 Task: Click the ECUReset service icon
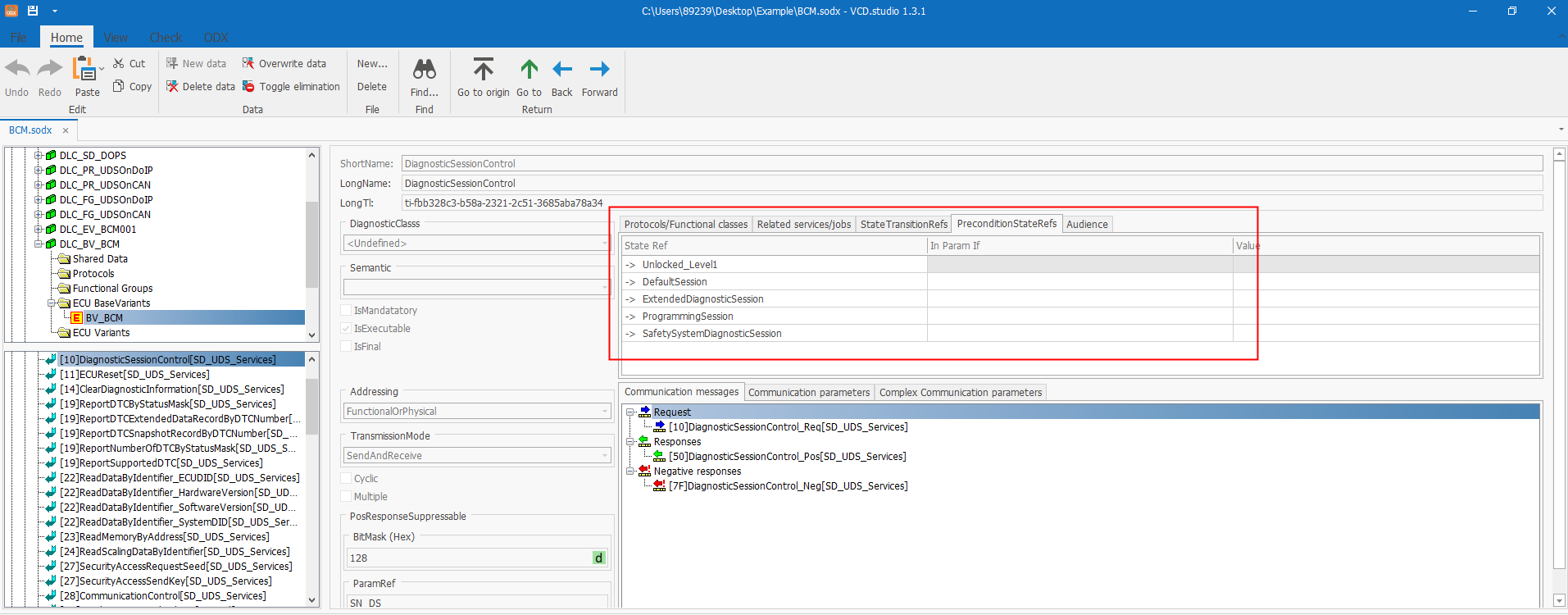[x=51, y=375]
